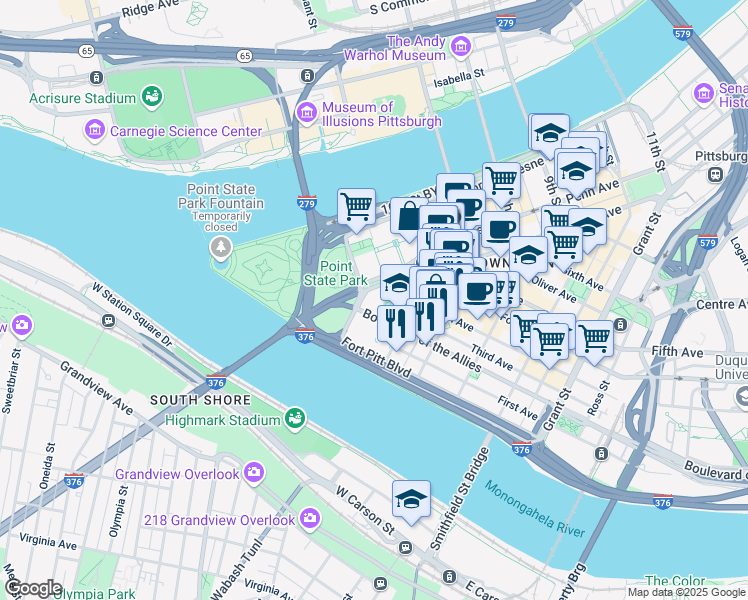Select the Point State Park Fountain tree marker
The image size is (748, 600).
click(x=221, y=248)
